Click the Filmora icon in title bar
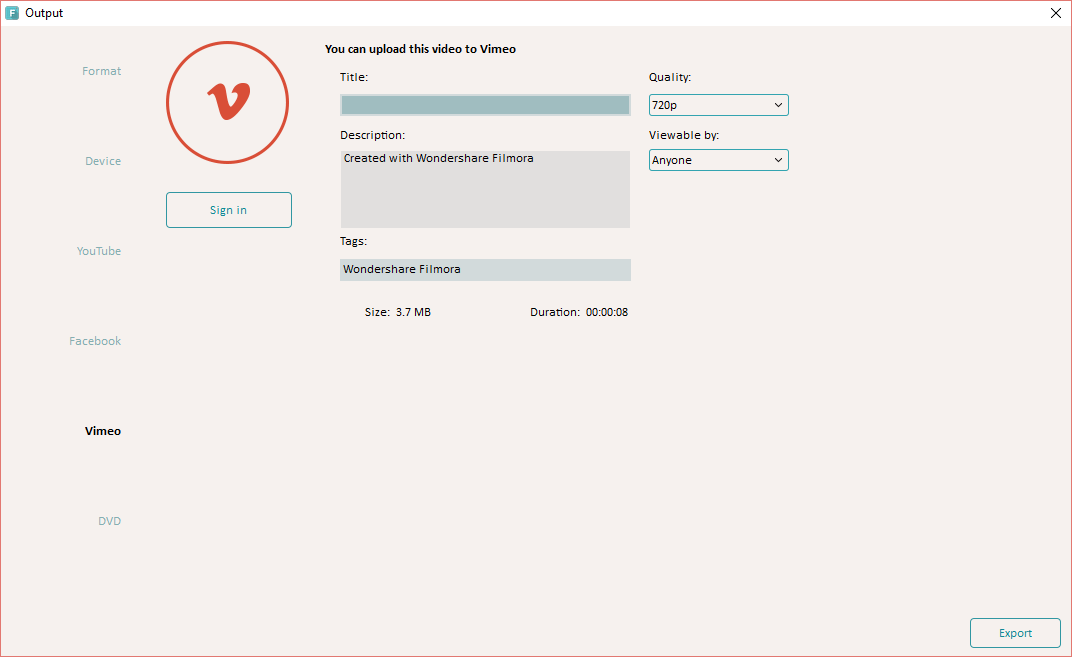This screenshot has width=1072, height=657. pos(12,13)
